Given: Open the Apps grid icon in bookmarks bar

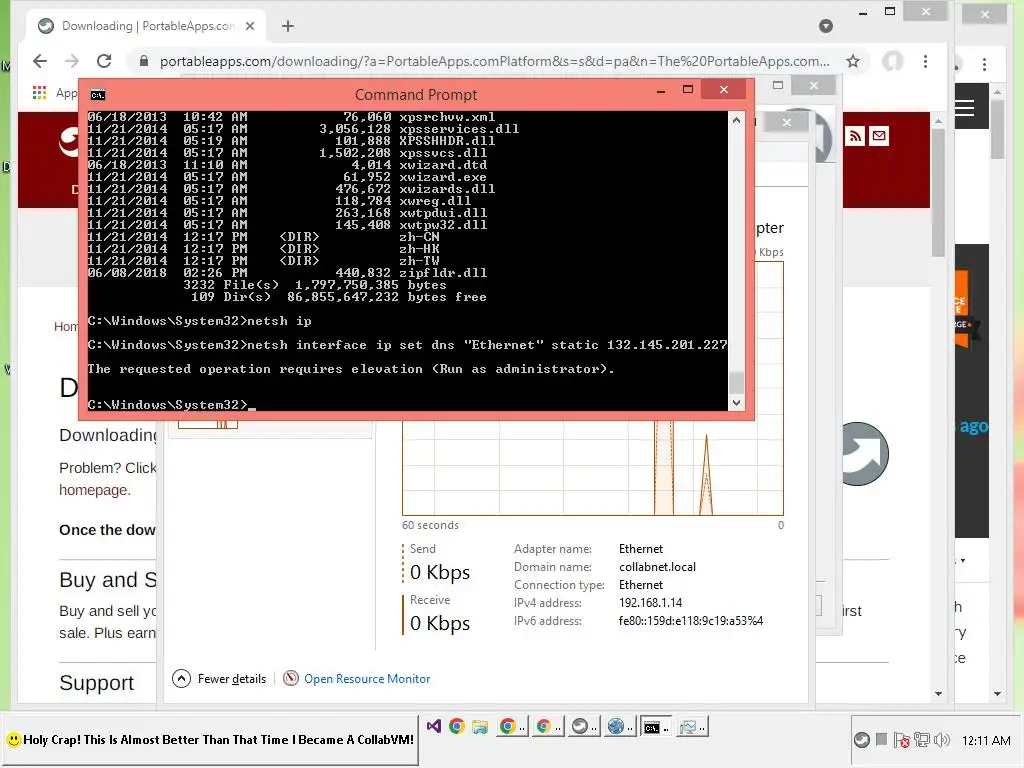Looking at the screenshot, I should pyautogui.click(x=39, y=93).
